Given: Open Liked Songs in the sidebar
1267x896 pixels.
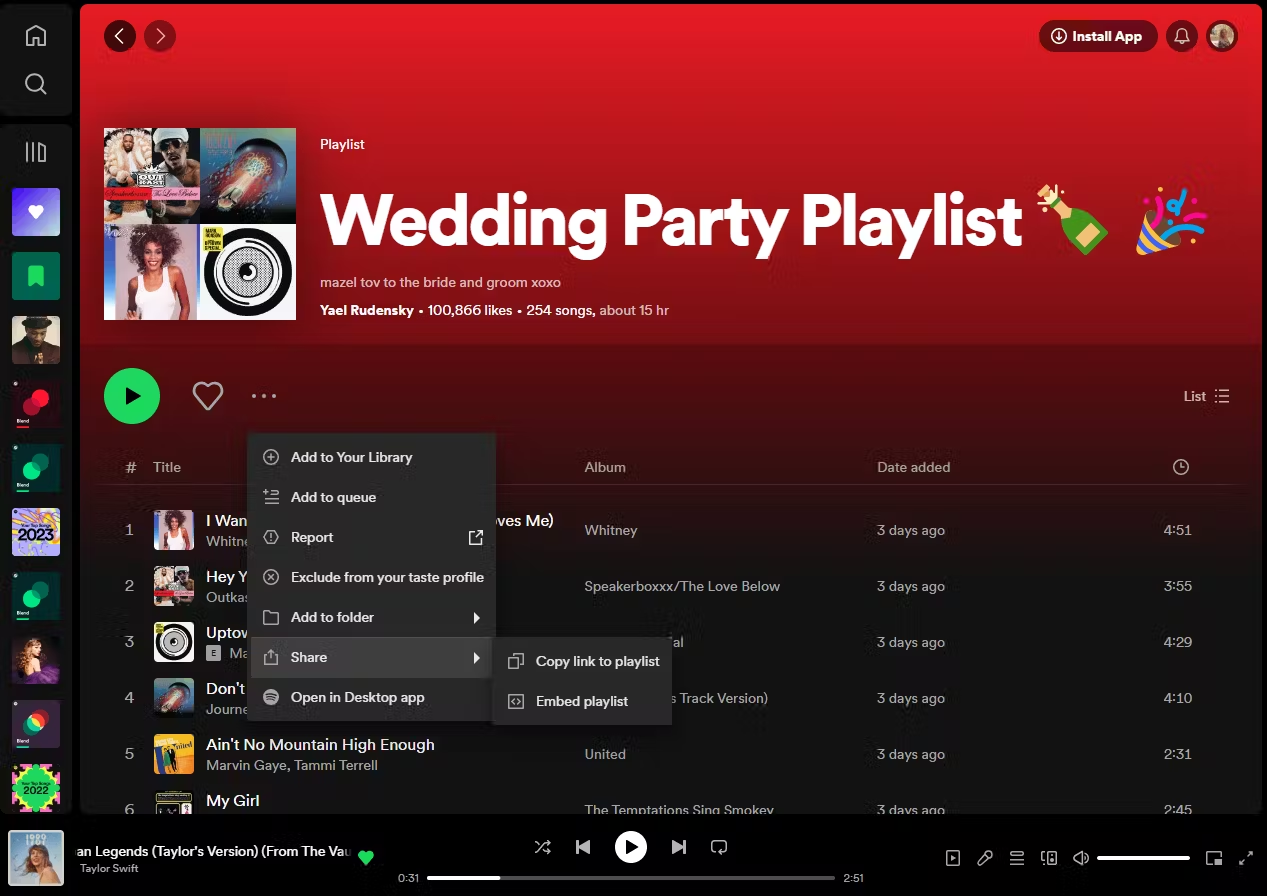Looking at the screenshot, I should [x=36, y=212].
